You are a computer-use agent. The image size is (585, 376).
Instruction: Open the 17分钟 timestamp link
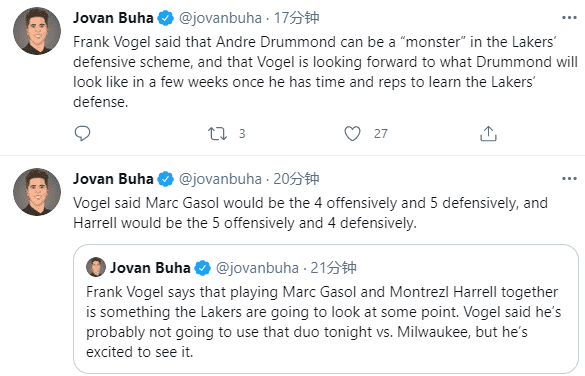click(x=297, y=18)
